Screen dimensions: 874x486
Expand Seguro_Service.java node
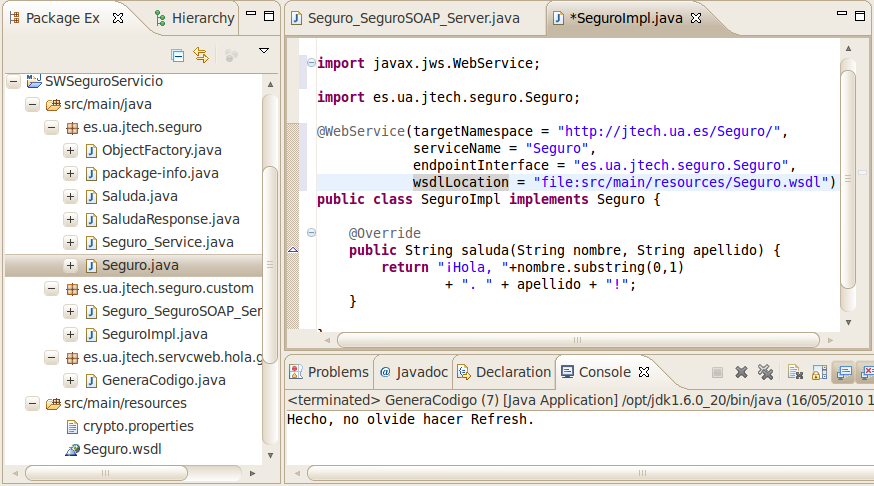coord(70,242)
